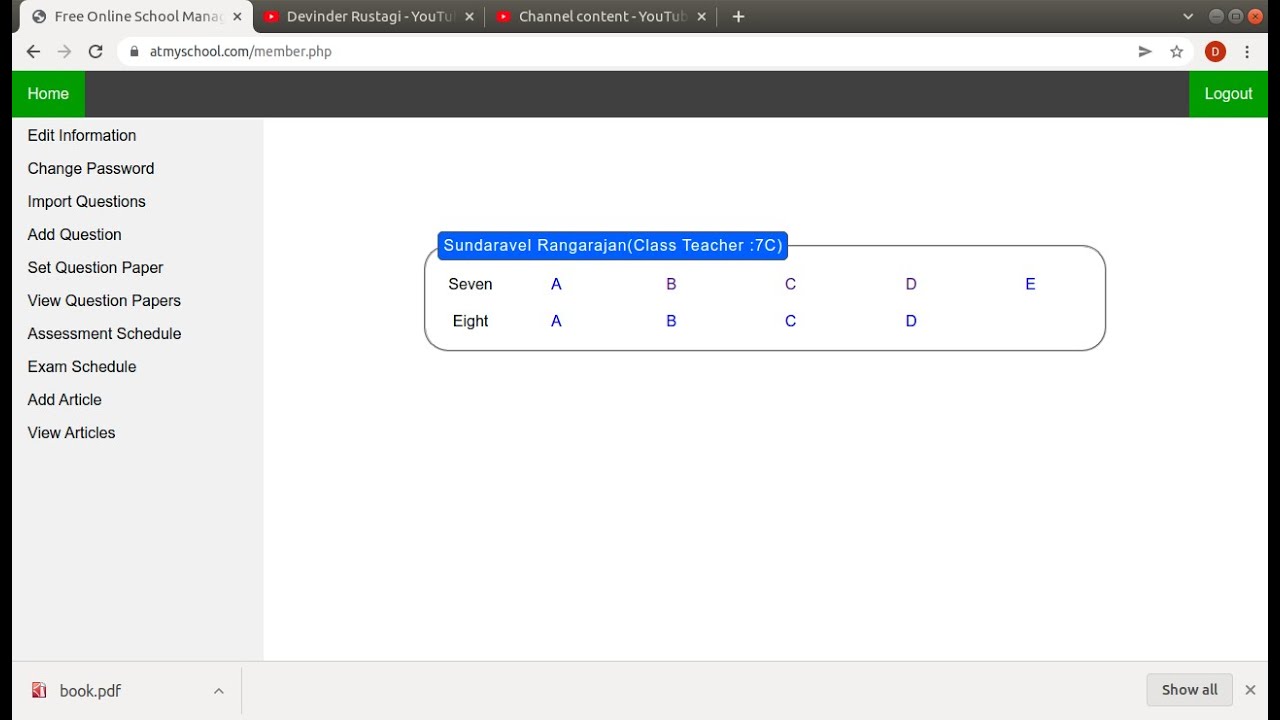Screen dimensions: 1280x720
Task: Select section D in the Eight row
Action: [x=911, y=322]
